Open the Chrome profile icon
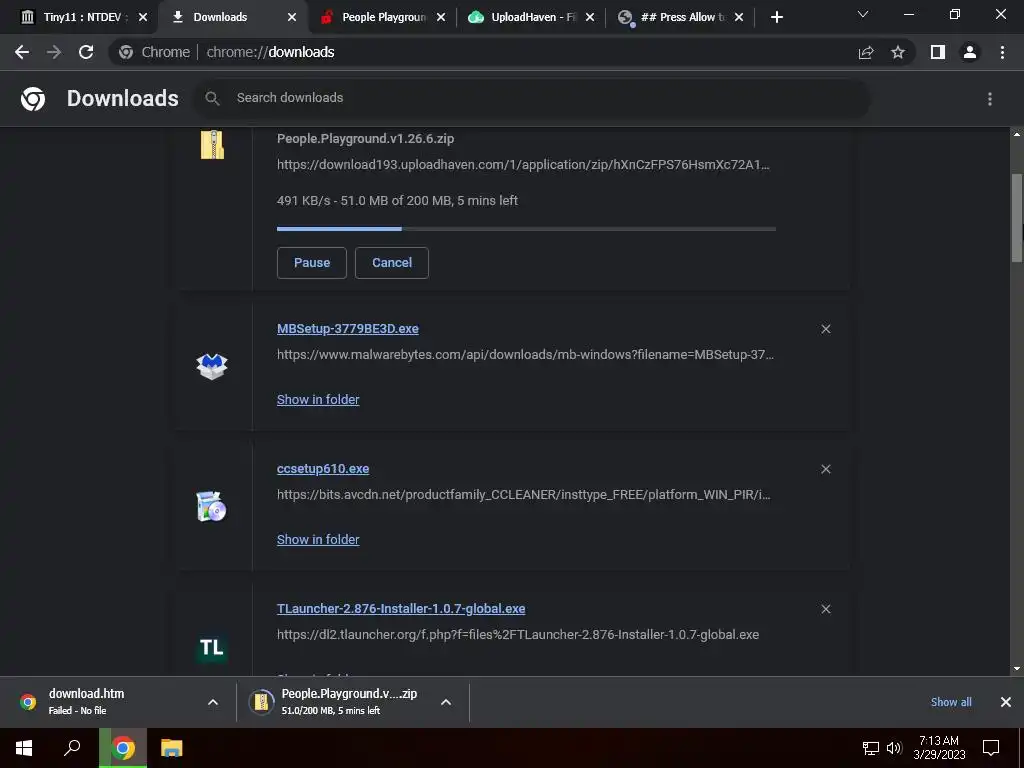The height and width of the screenshot is (768, 1024). [970, 52]
